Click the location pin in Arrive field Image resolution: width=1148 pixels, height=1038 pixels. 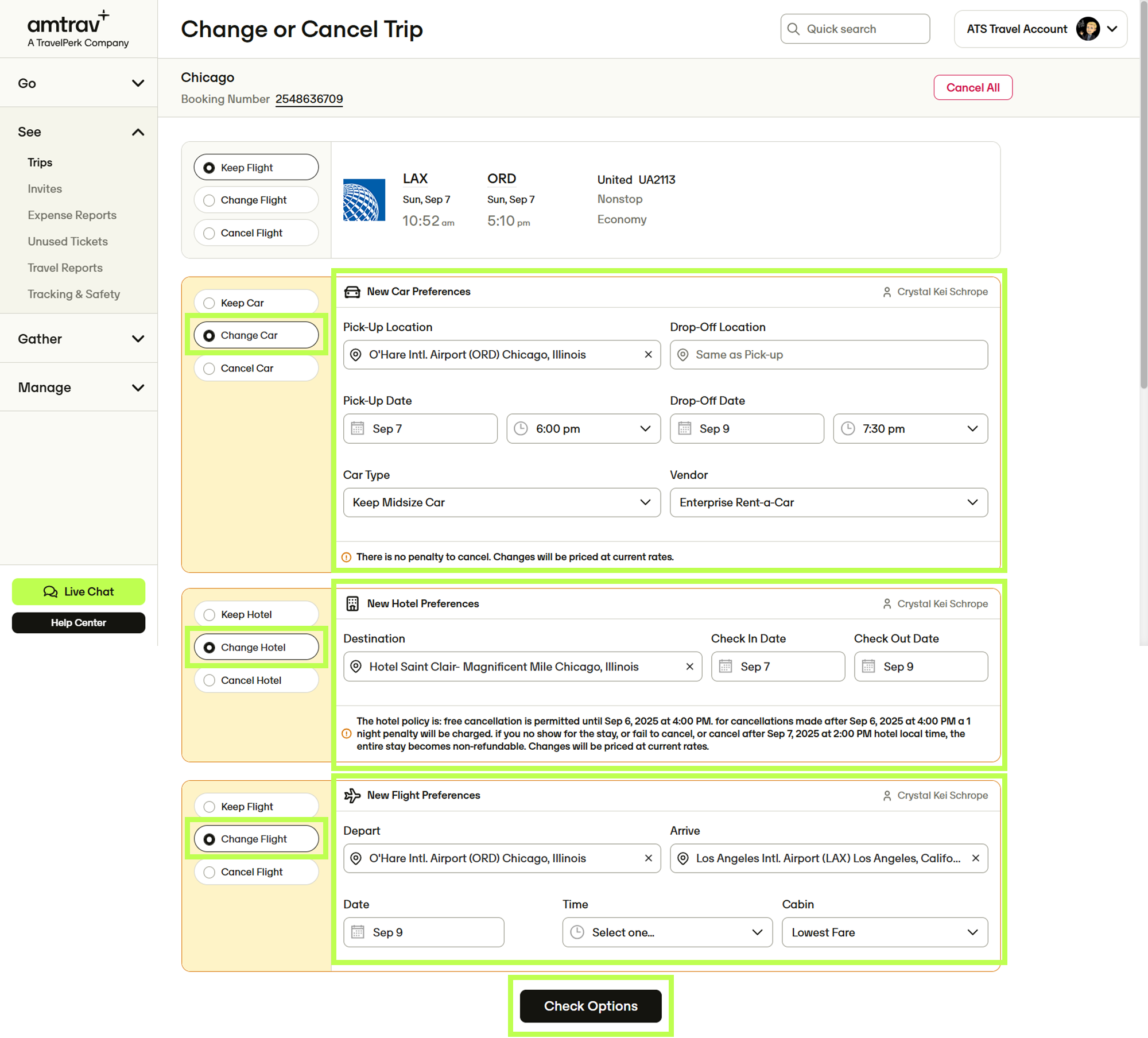click(x=683, y=858)
